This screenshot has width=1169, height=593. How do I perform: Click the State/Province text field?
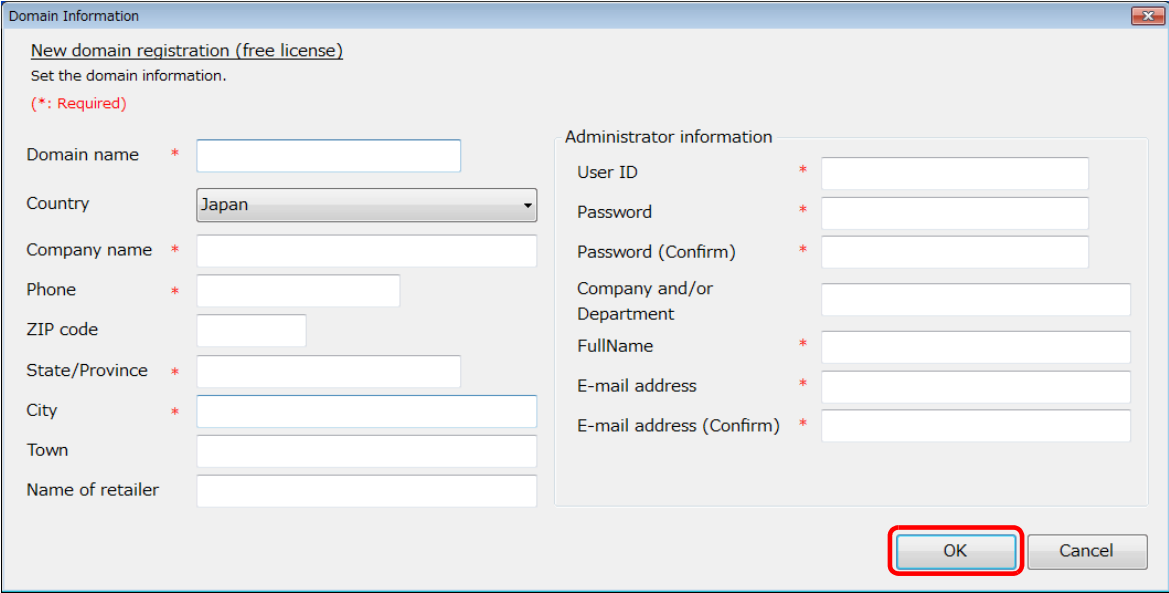pyautogui.click(x=328, y=371)
